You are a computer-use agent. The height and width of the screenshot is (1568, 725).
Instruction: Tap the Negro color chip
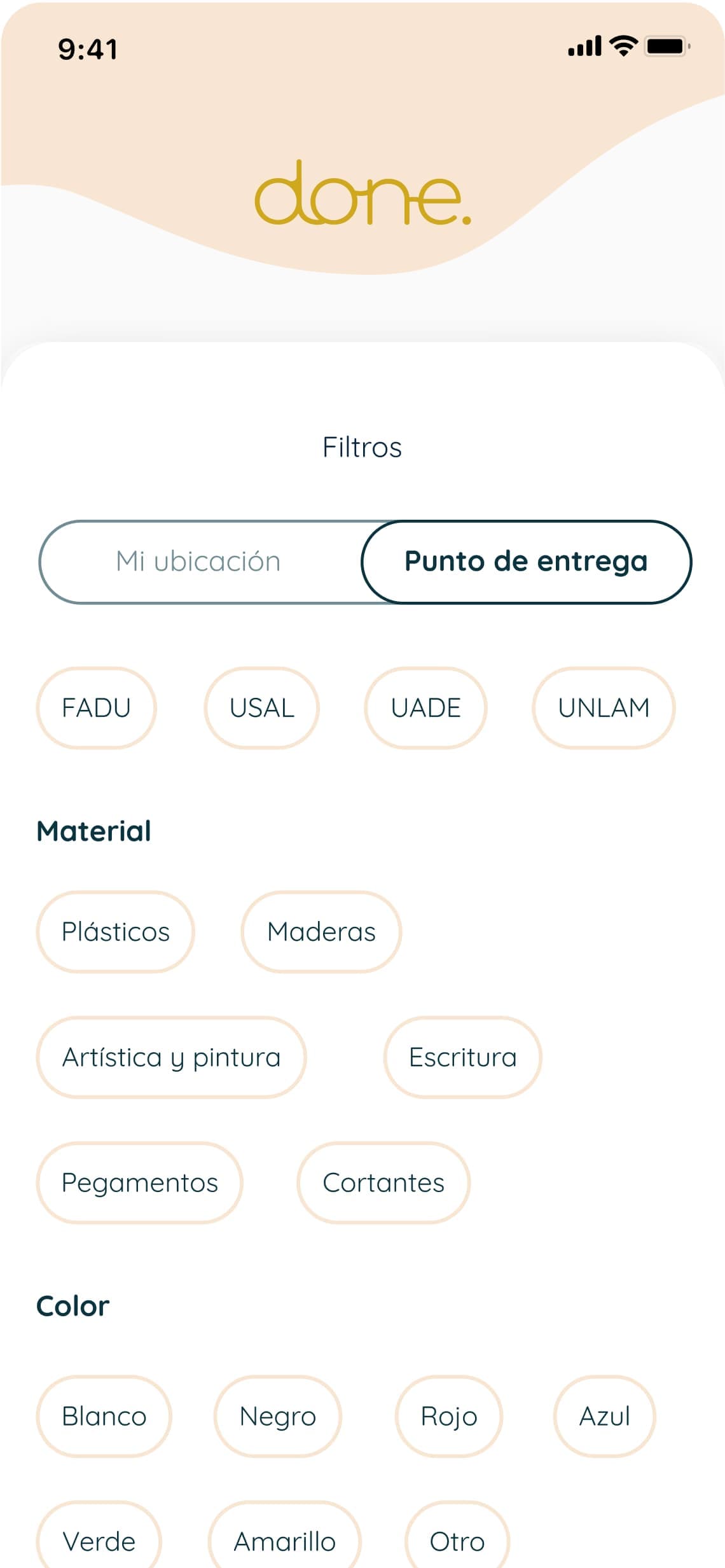277,1417
